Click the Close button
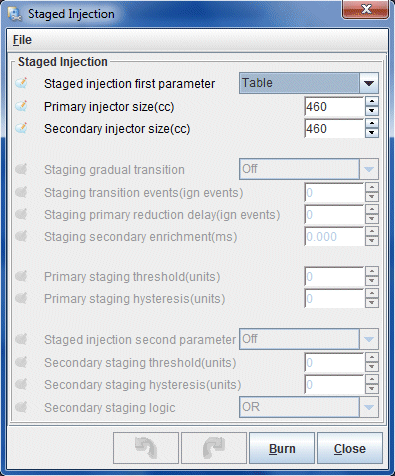Image resolution: width=395 pixels, height=476 pixels. coord(350,448)
